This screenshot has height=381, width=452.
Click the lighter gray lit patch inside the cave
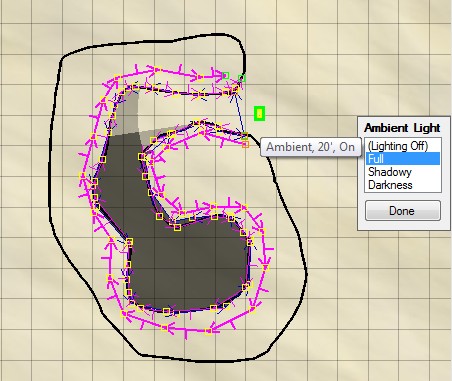128,112
